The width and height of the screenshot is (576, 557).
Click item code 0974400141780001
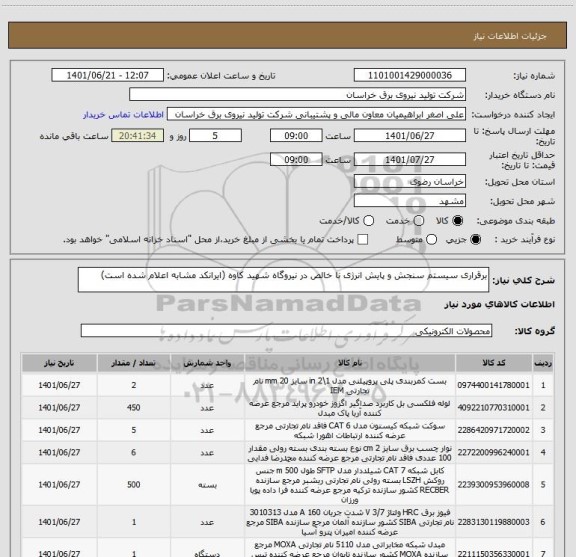coord(493,385)
